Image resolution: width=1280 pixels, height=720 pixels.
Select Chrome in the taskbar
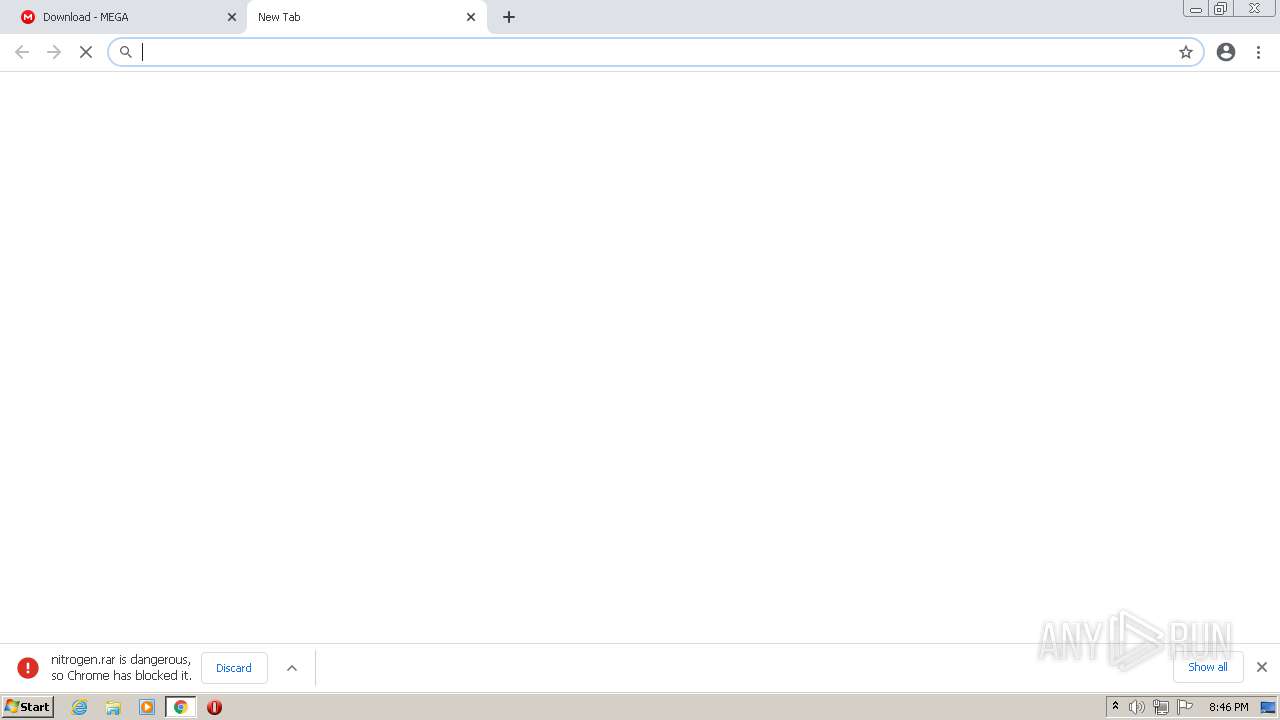click(181, 707)
